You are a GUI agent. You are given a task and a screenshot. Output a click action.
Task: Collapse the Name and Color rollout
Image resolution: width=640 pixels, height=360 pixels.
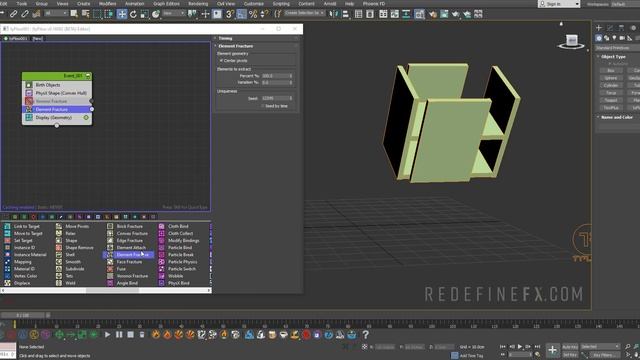click(x=618, y=117)
